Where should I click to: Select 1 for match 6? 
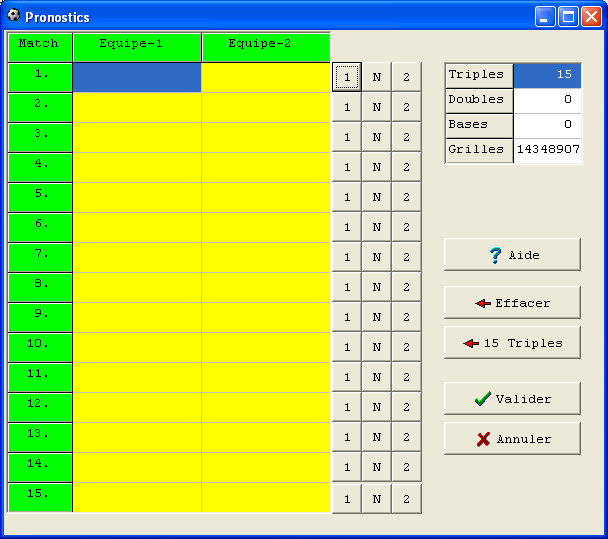pos(347,227)
